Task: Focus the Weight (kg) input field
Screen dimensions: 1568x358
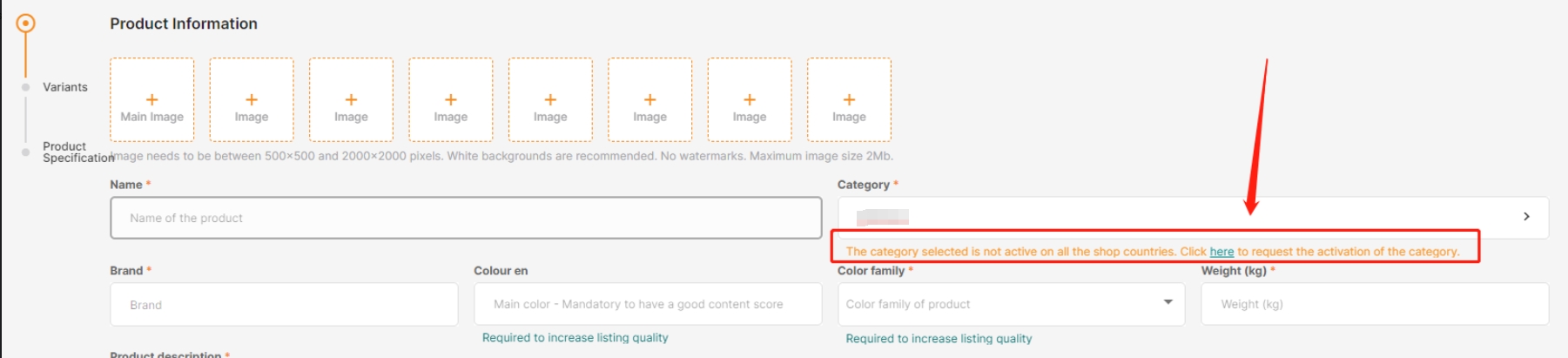Action: [x=1375, y=304]
